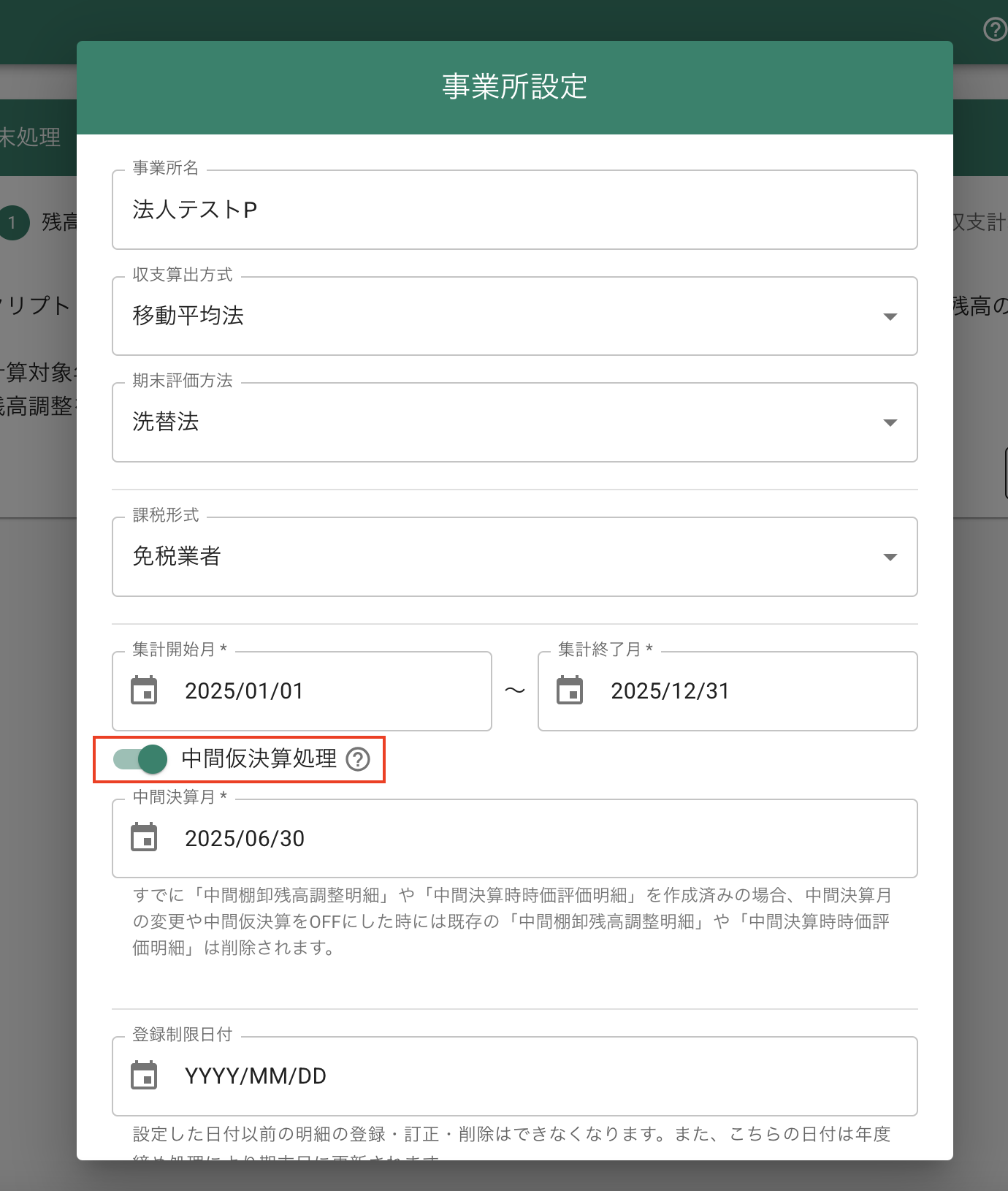Open the 期末評価方法 dropdown

pos(515,422)
